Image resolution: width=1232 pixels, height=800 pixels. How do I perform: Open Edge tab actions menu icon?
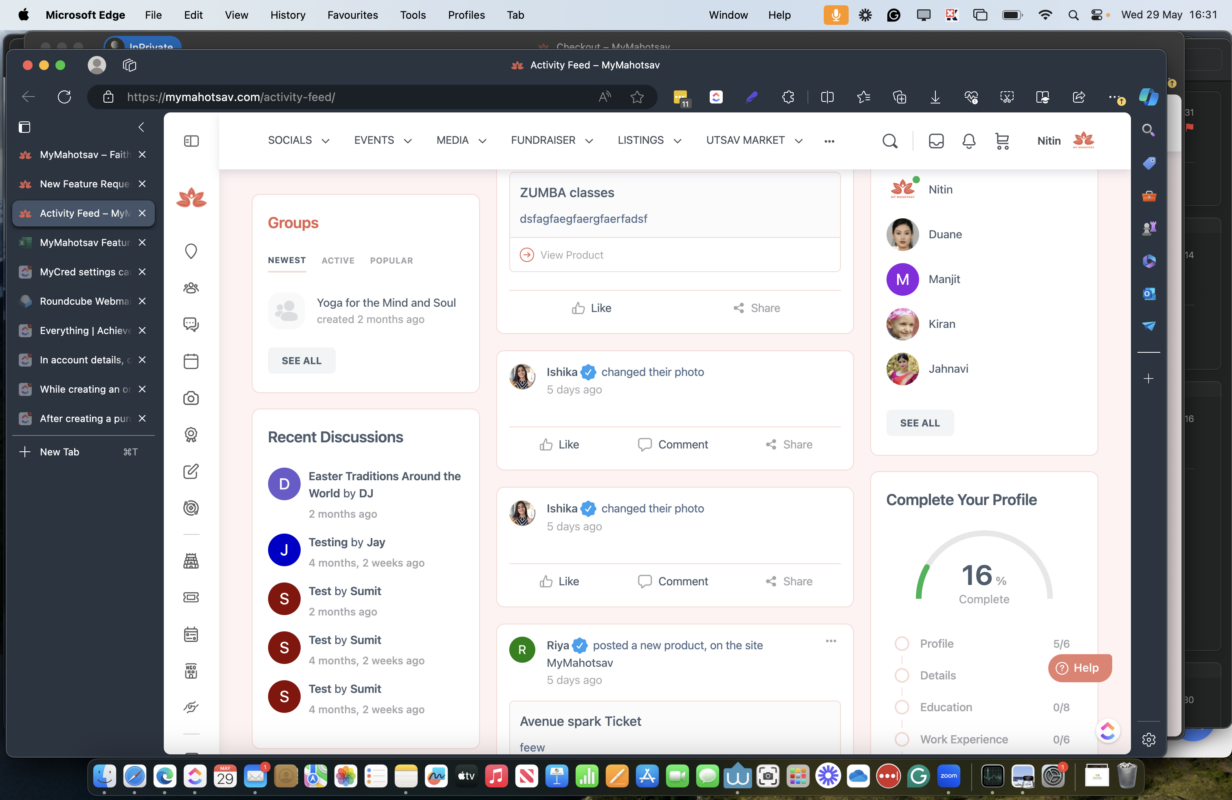pos(25,127)
